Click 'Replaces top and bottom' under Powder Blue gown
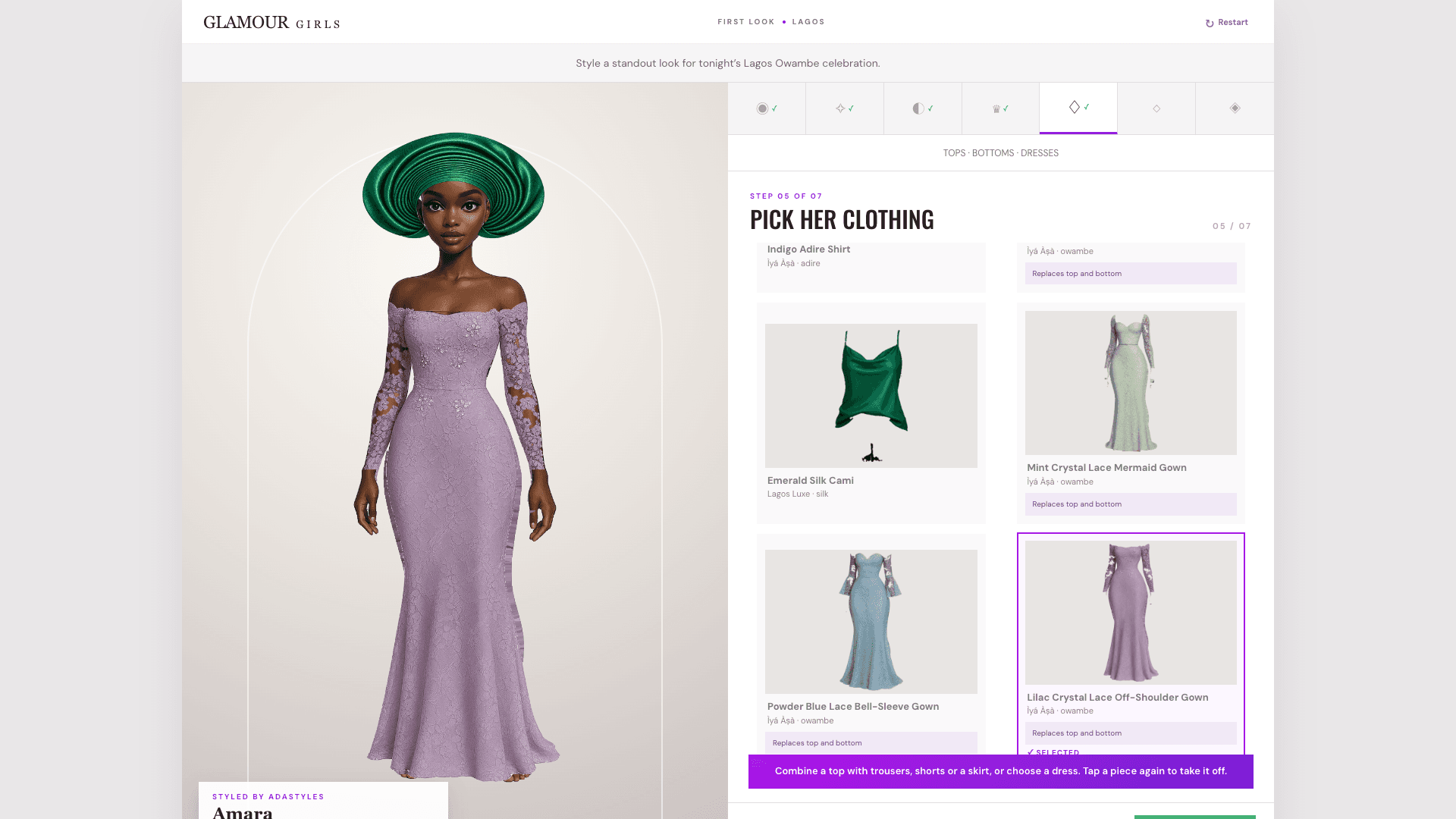This screenshot has height=819, width=1456. click(x=871, y=743)
